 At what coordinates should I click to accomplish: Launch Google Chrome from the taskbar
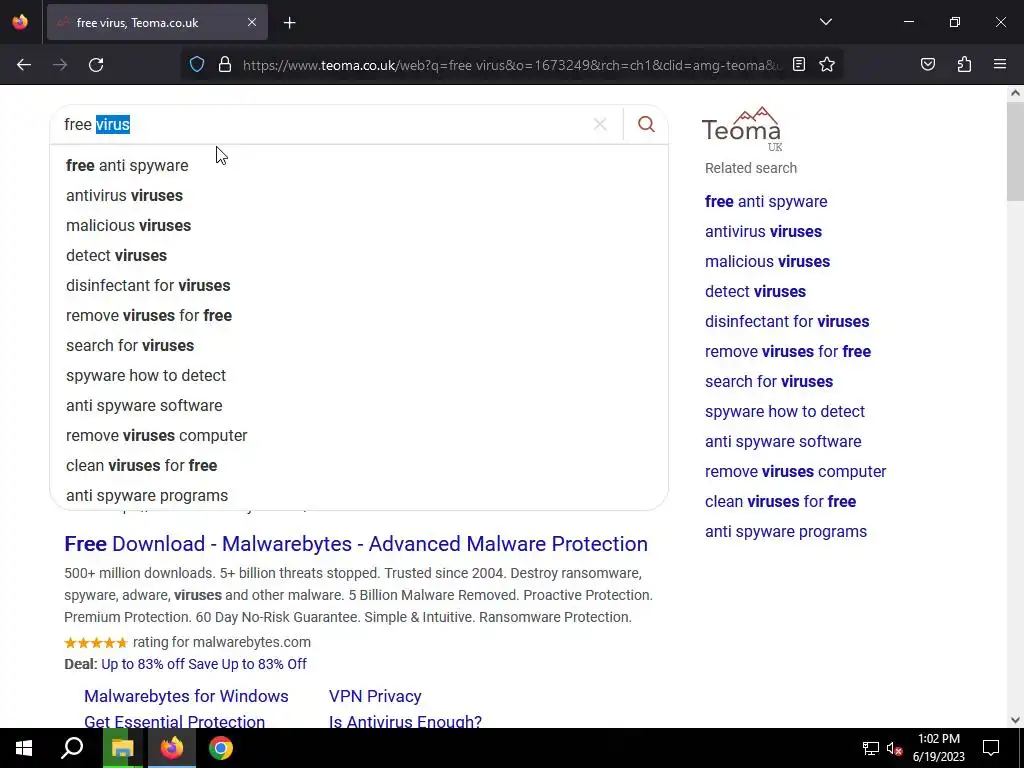[221, 748]
